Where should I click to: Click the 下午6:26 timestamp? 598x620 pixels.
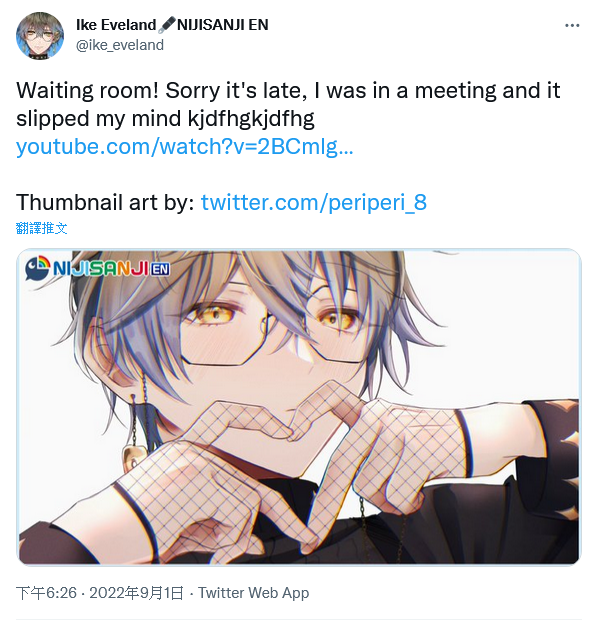tap(46, 593)
